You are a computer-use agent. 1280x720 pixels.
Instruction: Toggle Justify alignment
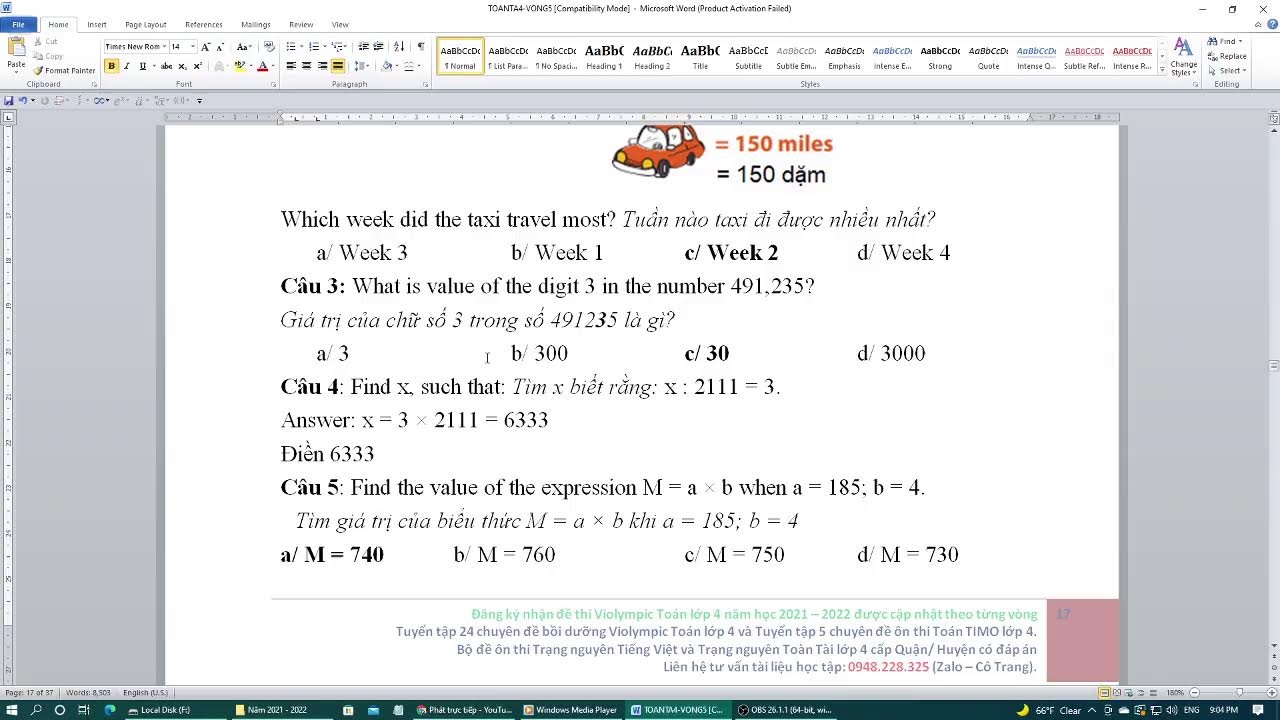click(x=338, y=66)
